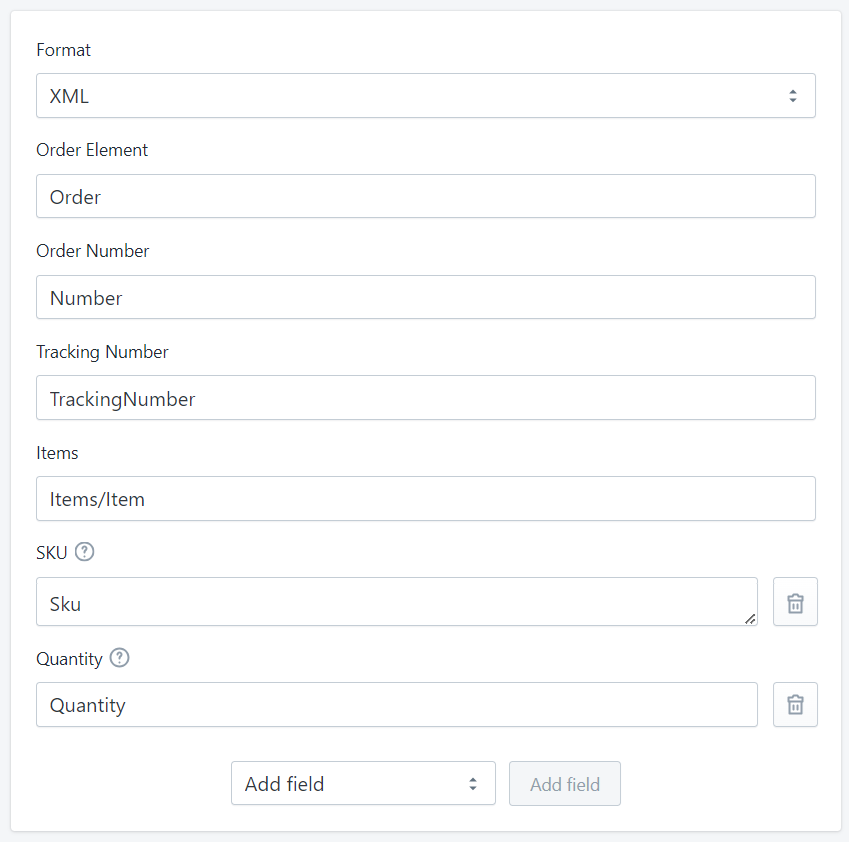Click the SKU label text
Viewport: 849px width, 842px height.
[x=52, y=551]
